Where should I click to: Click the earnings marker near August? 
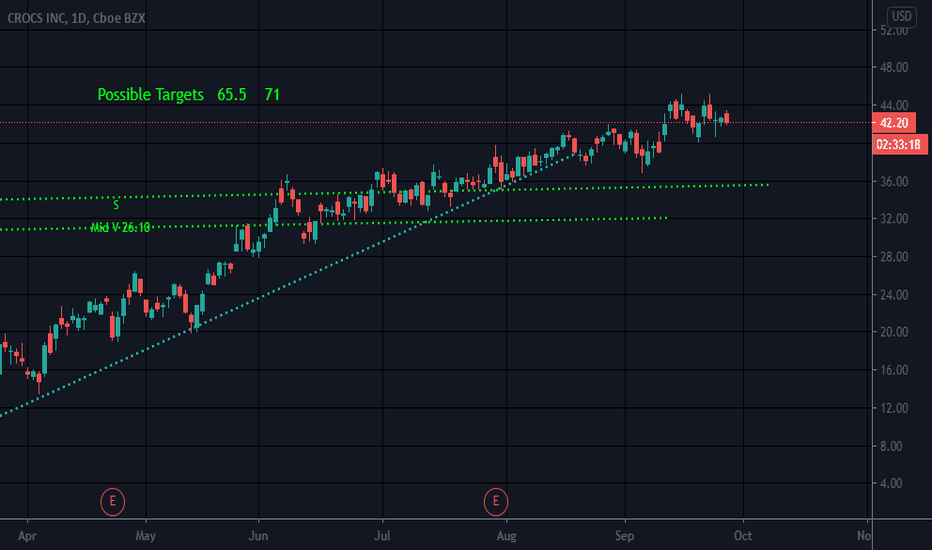pyautogui.click(x=496, y=502)
